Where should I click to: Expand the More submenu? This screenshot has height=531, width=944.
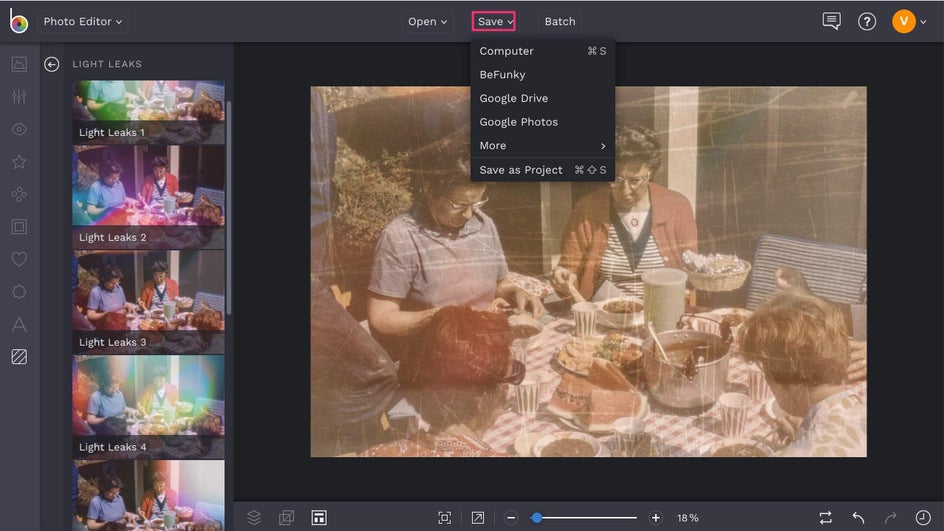click(542, 146)
